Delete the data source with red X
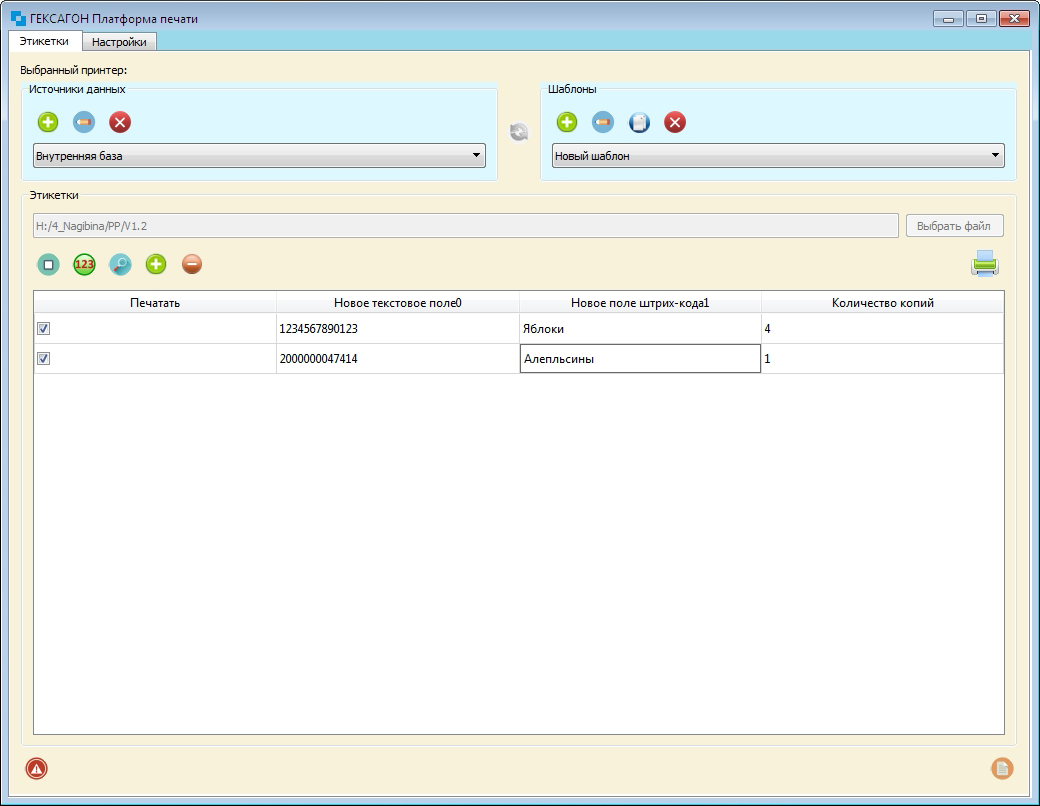This screenshot has height=806, width=1040. click(x=120, y=123)
